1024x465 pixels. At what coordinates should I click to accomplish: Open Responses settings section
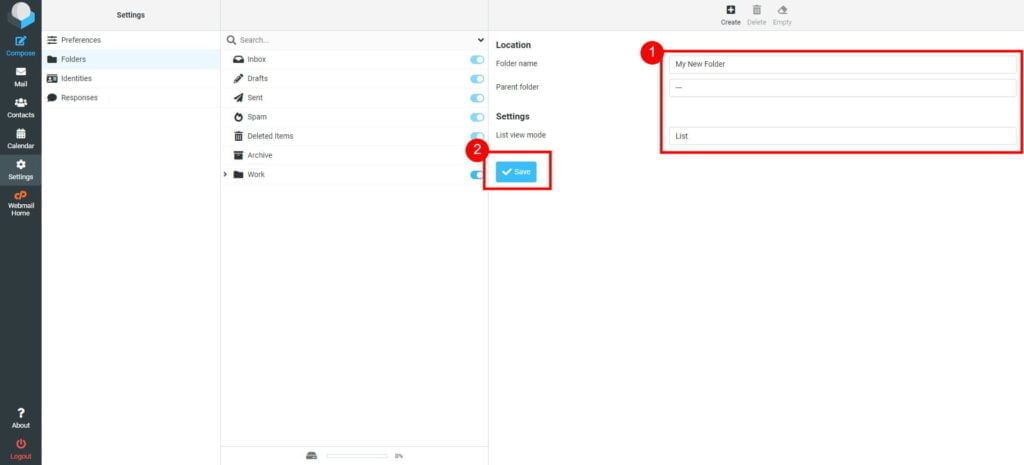click(x=131, y=97)
